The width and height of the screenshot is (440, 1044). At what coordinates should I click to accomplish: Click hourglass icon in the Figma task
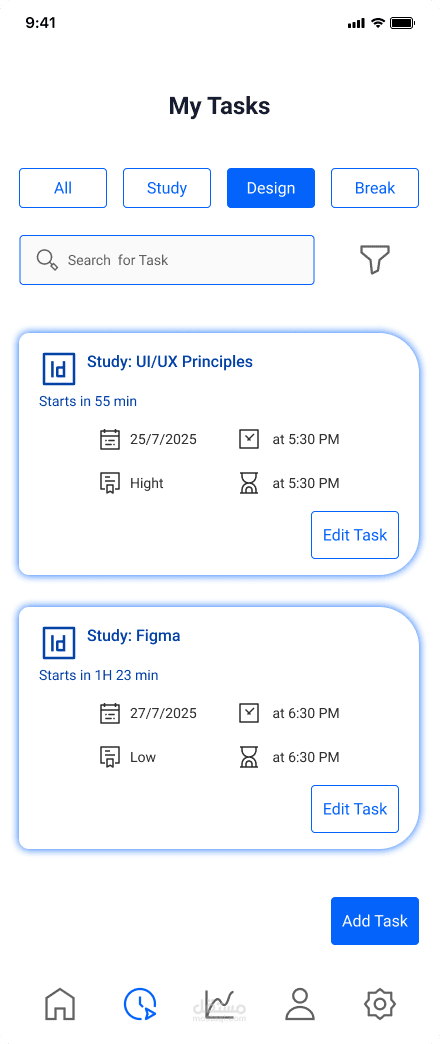click(248, 757)
